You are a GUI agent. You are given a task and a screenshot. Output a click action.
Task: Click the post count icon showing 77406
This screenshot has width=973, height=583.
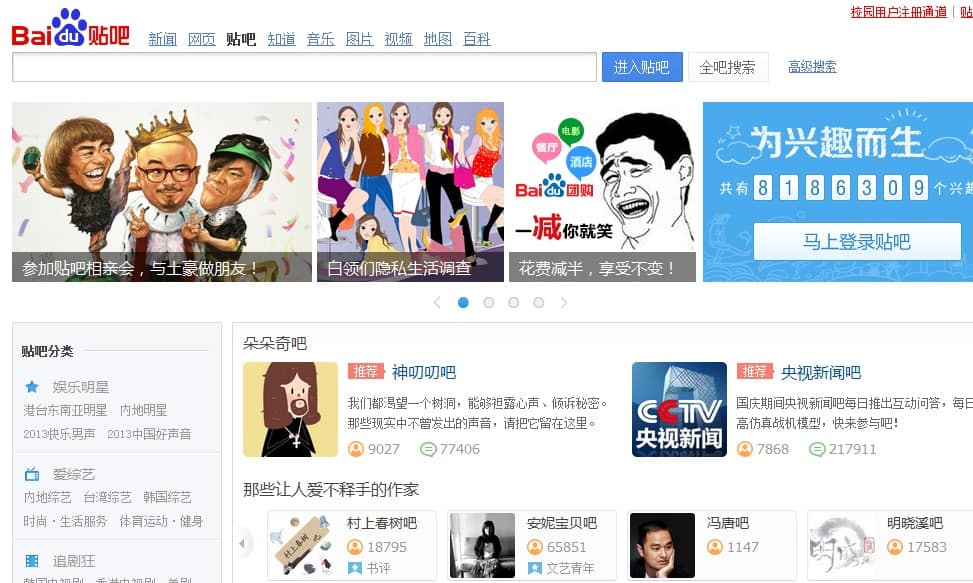[x=428, y=449]
